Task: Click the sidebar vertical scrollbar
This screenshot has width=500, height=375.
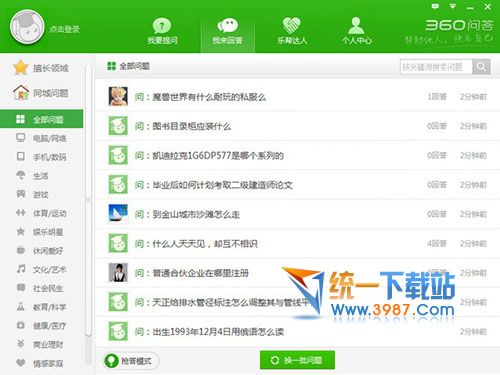Action: point(88,200)
